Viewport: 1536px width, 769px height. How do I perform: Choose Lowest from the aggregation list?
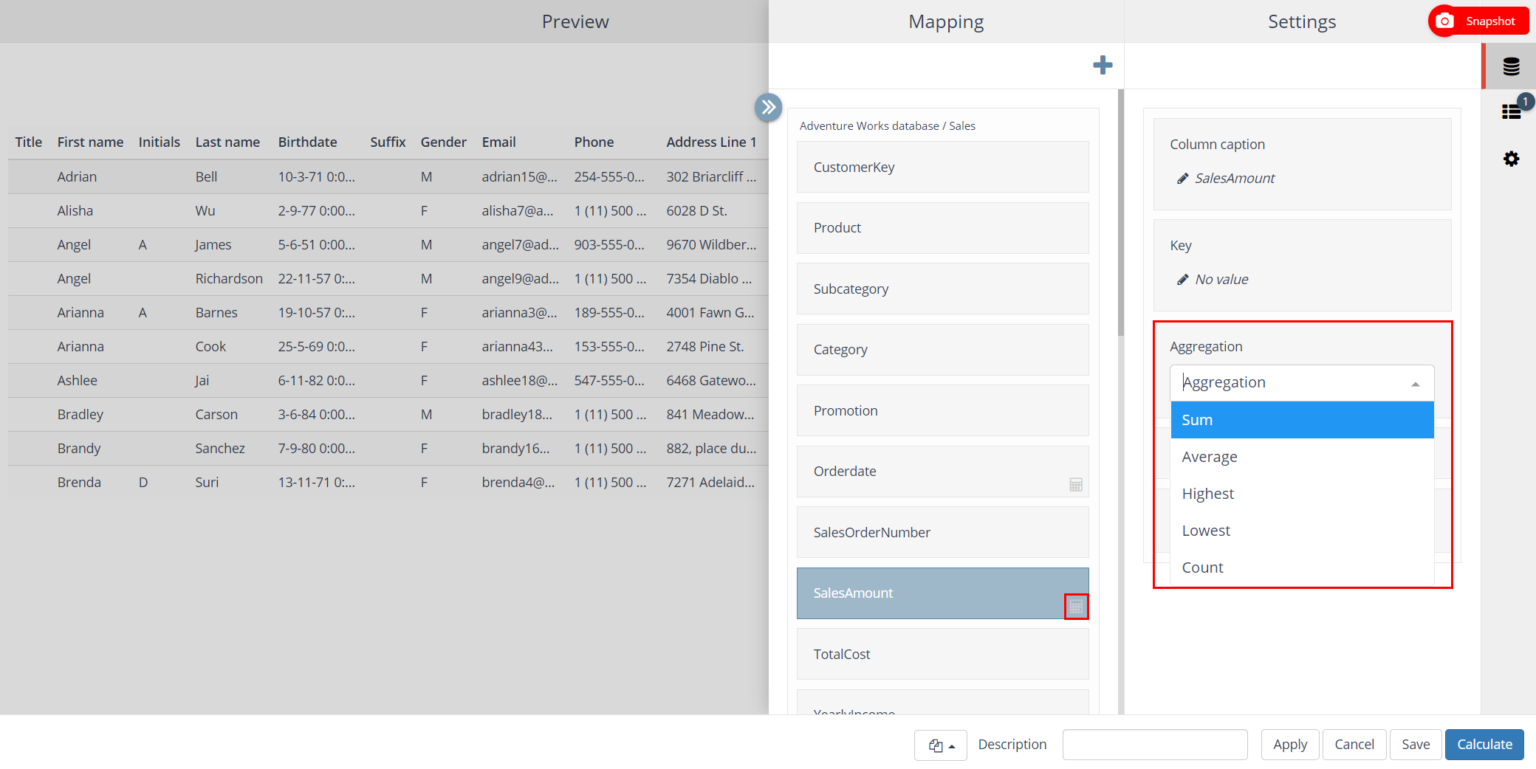1302,531
